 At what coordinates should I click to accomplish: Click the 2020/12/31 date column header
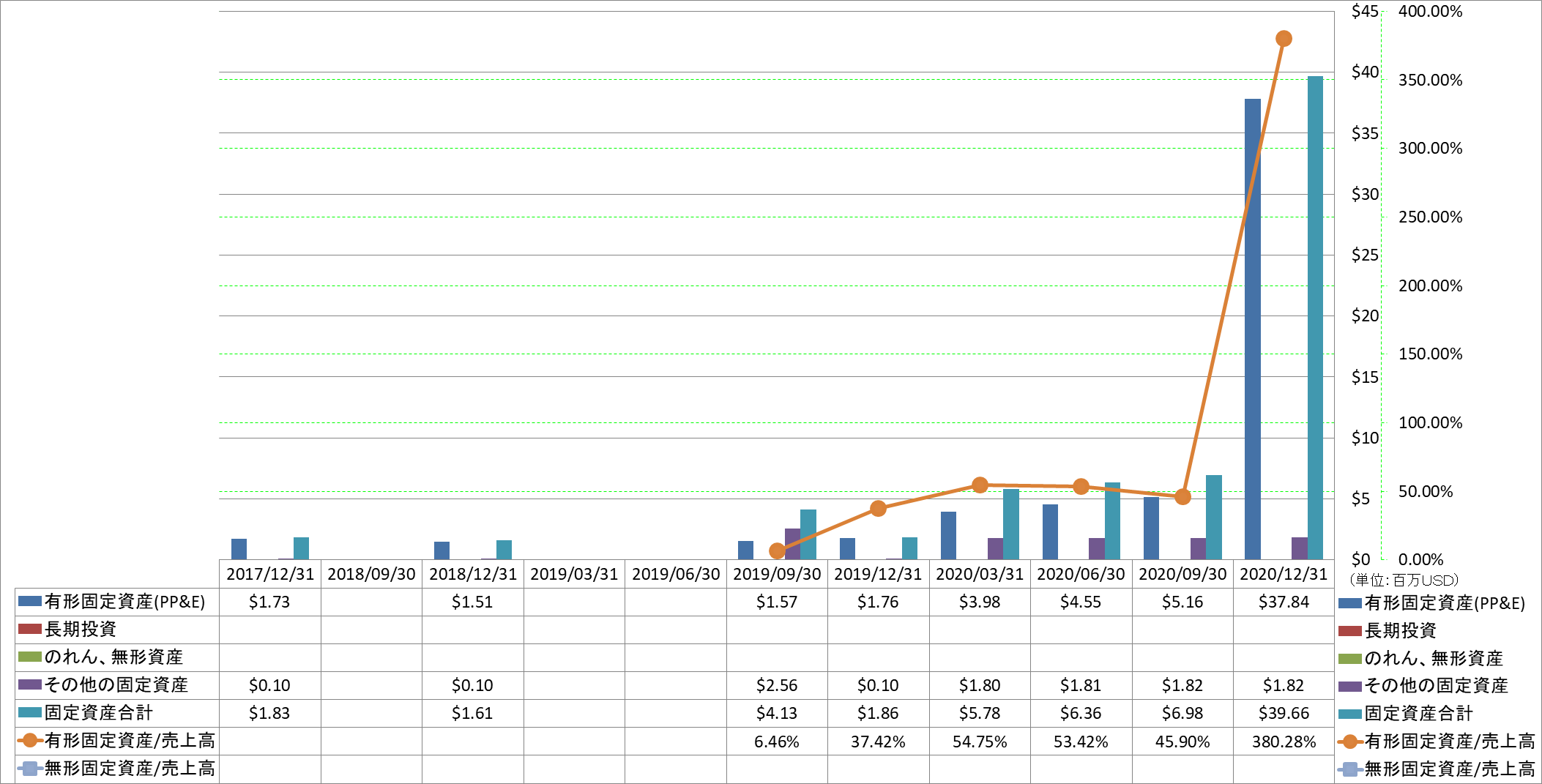coord(1284,574)
